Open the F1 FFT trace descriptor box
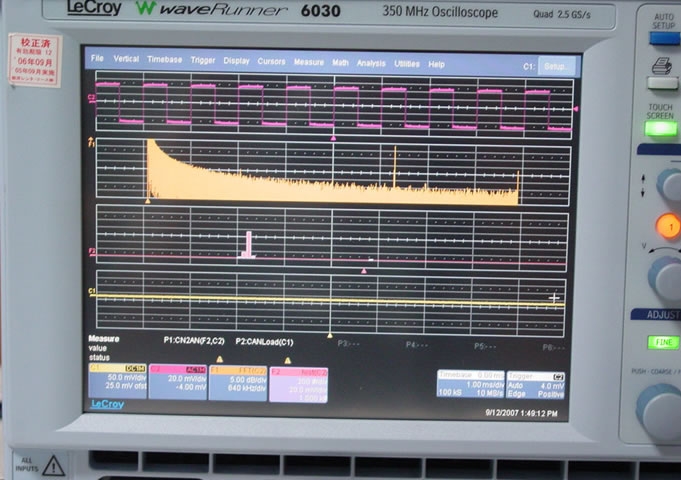Image resolution: width=681 pixels, height=480 pixels. [x=237, y=382]
